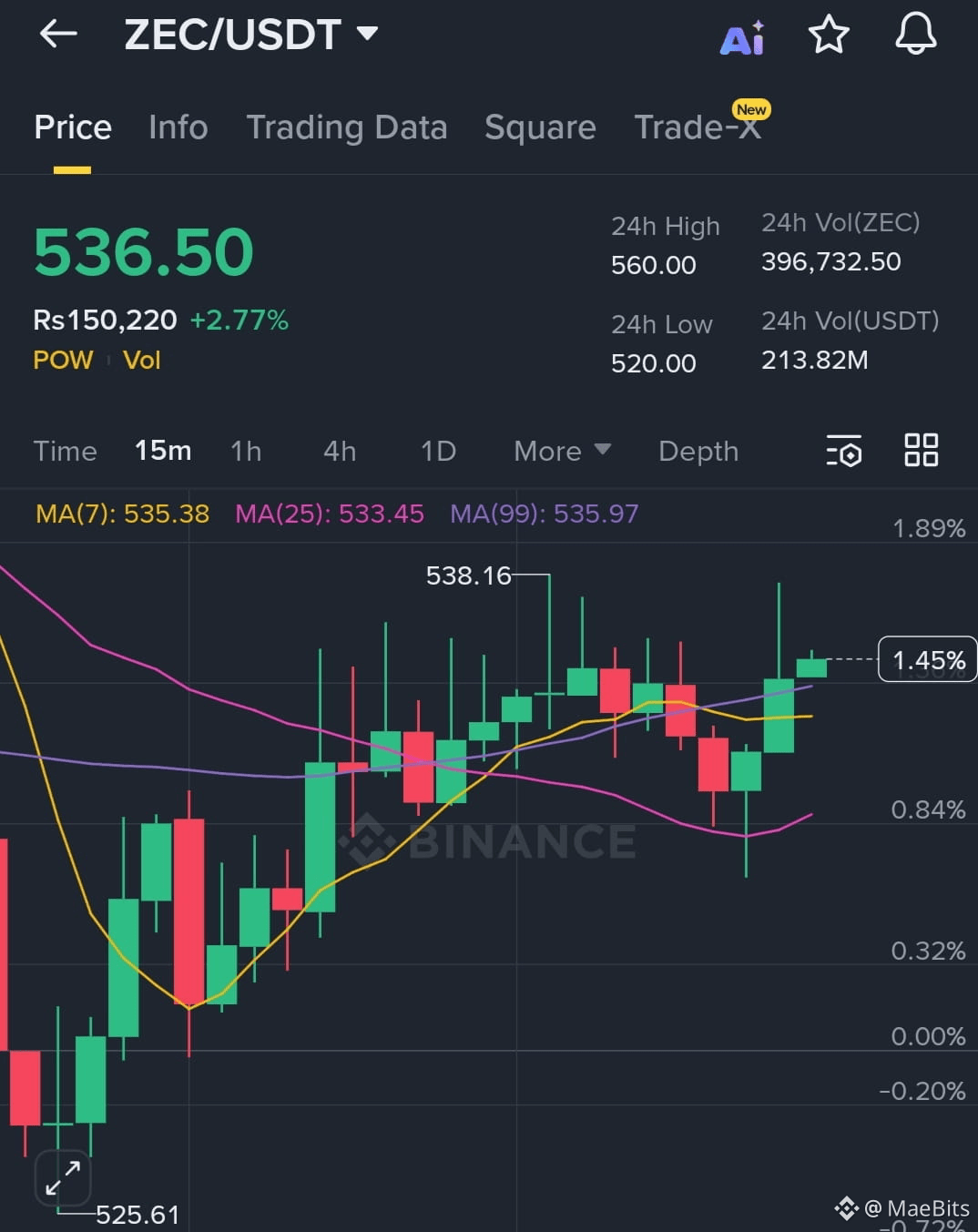The height and width of the screenshot is (1232, 978).
Task: Go back using the left arrow
Action: click(x=58, y=35)
